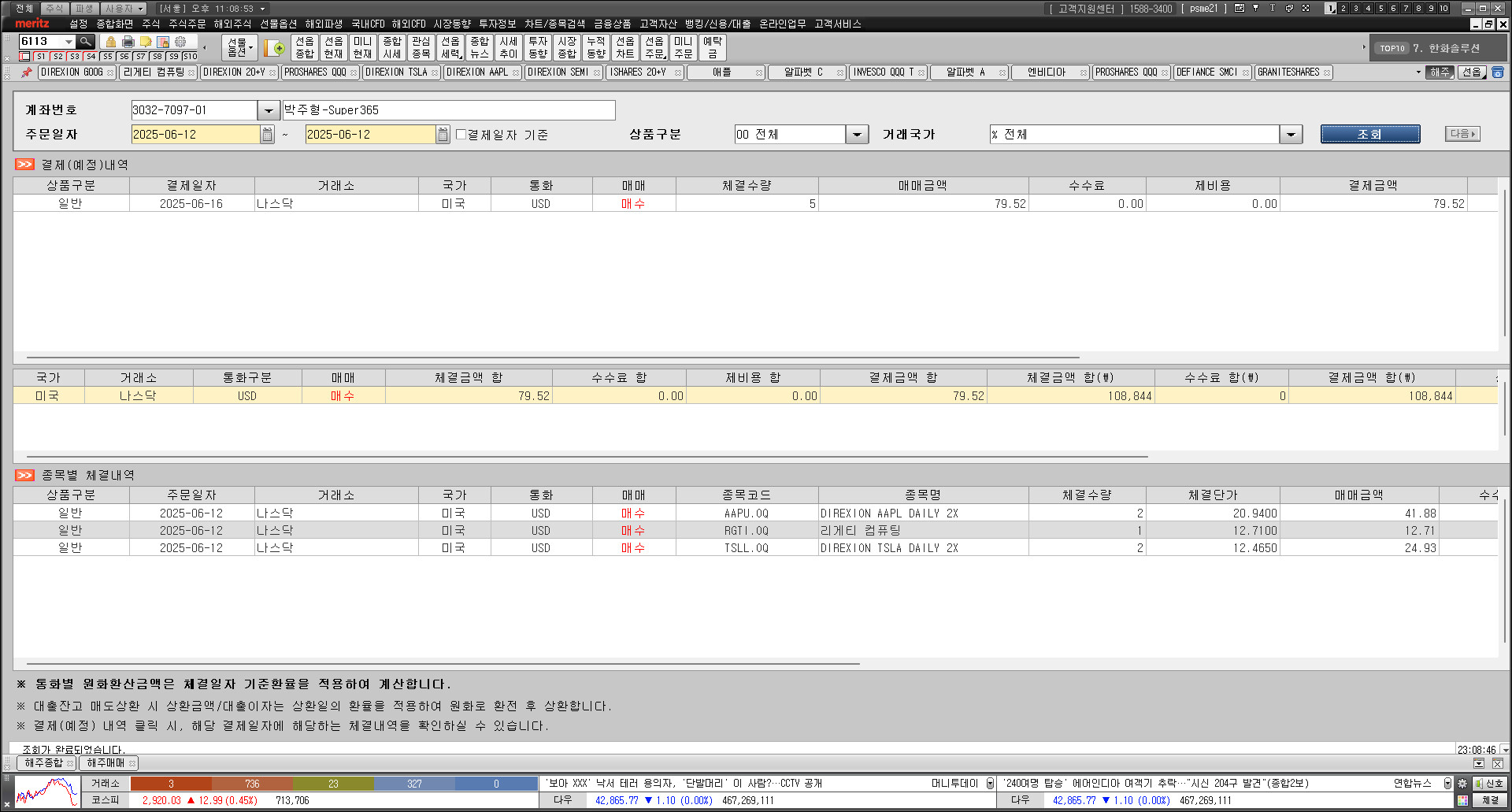The width and height of the screenshot is (1512, 812).
Task: Click the printer icon in toolbar
Action: pyautogui.click(x=128, y=42)
